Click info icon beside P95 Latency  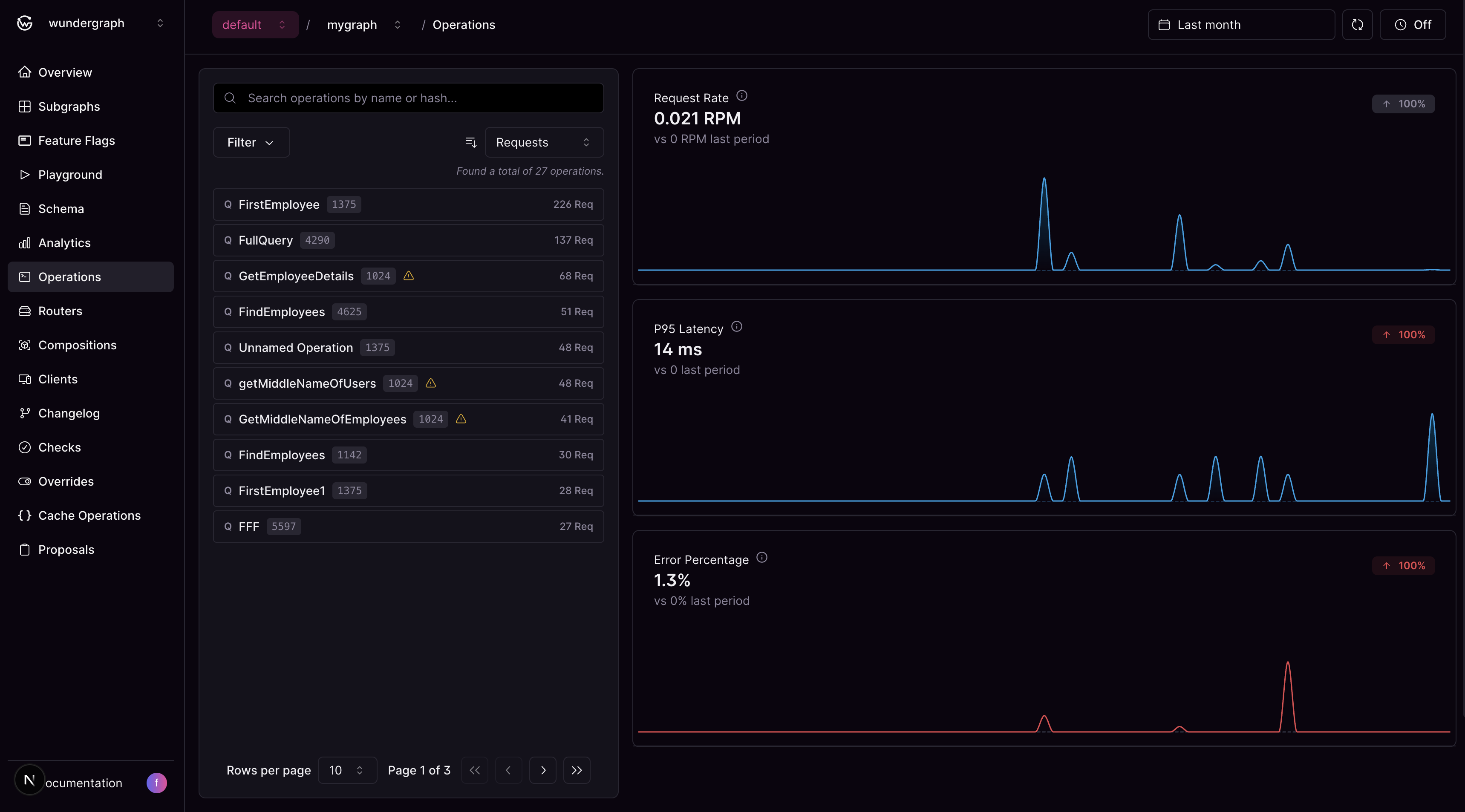pyautogui.click(x=736, y=327)
